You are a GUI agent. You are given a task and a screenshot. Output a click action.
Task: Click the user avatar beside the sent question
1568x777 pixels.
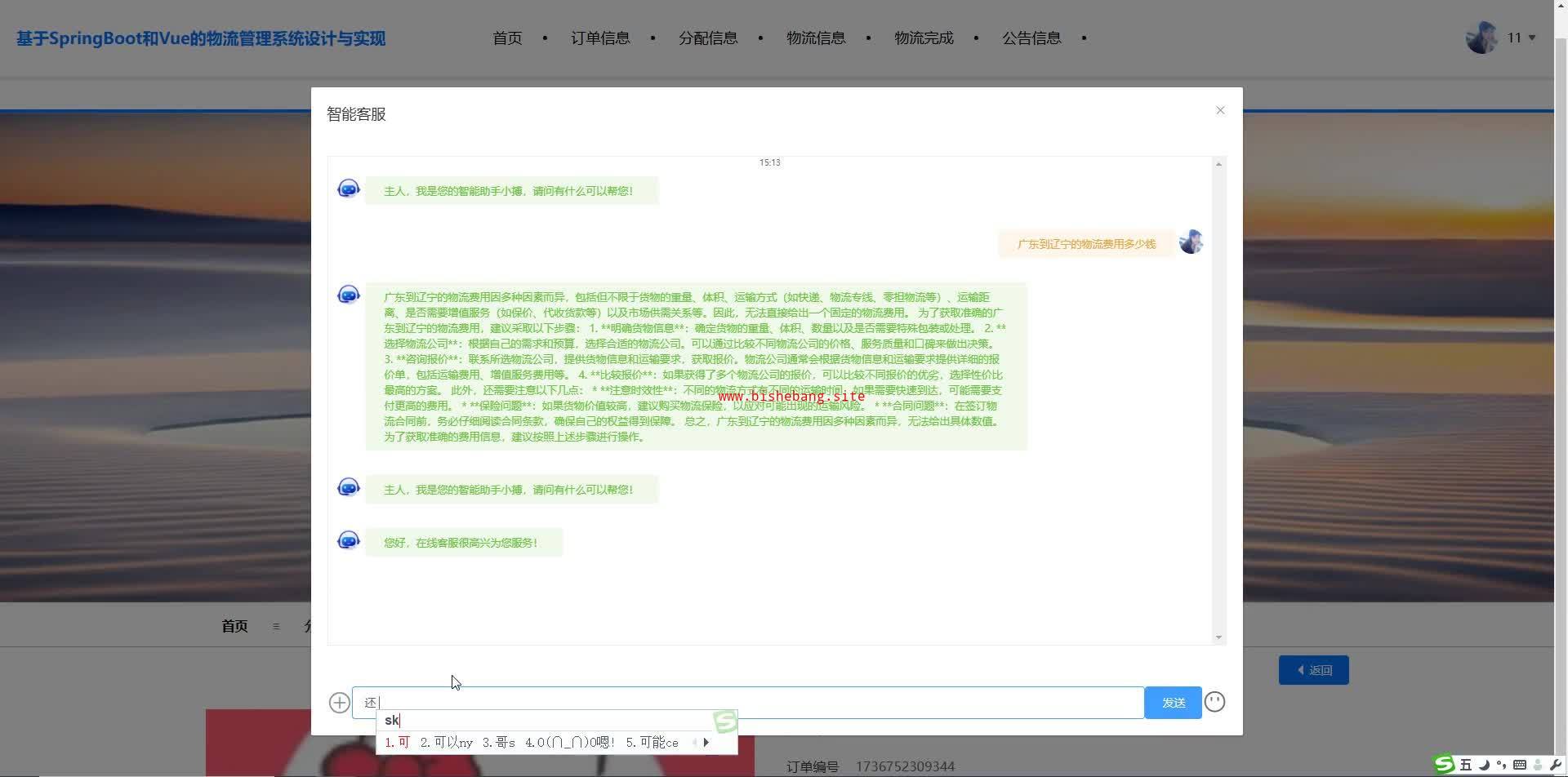click(1191, 242)
